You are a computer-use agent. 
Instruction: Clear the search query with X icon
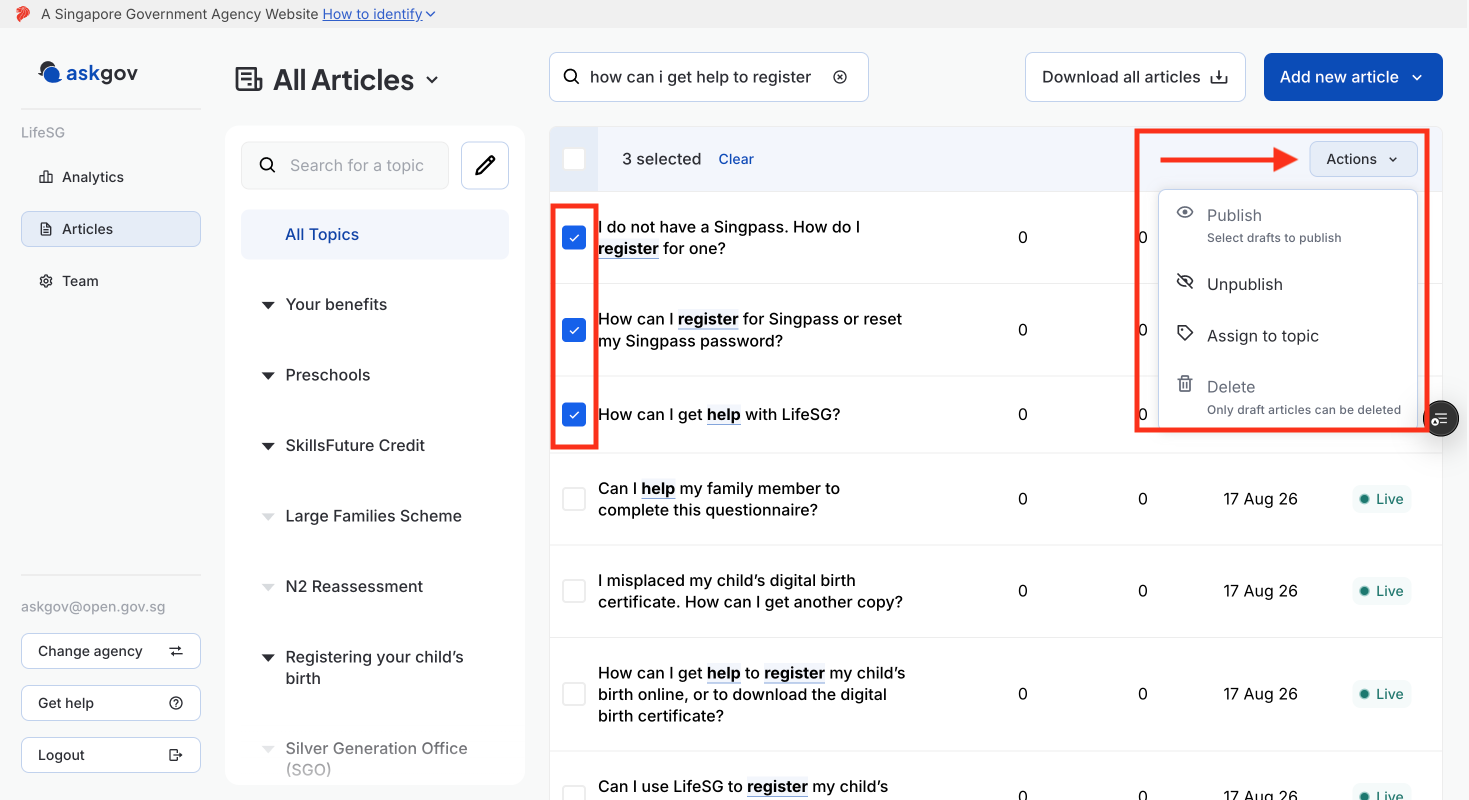click(x=840, y=77)
